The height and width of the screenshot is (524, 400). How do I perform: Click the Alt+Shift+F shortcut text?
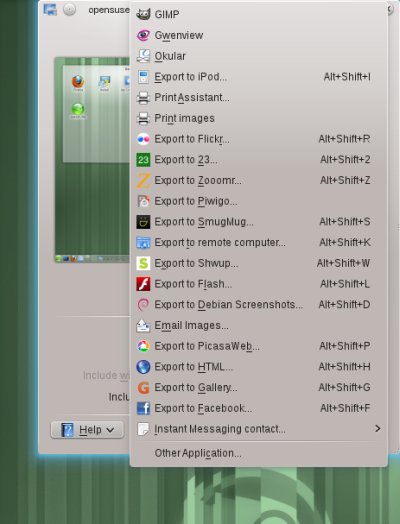click(345, 408)
